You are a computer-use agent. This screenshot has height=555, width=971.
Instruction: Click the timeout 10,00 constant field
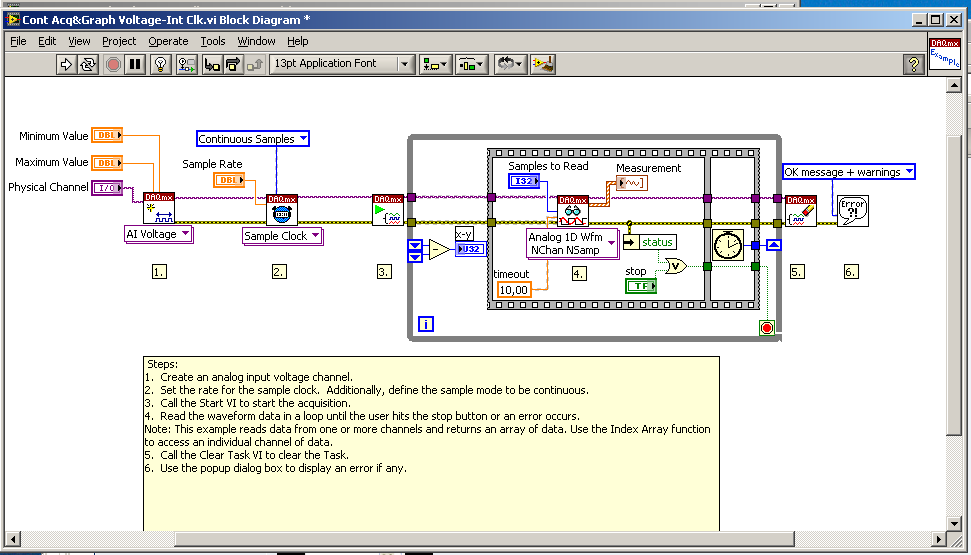coord(514,289)
